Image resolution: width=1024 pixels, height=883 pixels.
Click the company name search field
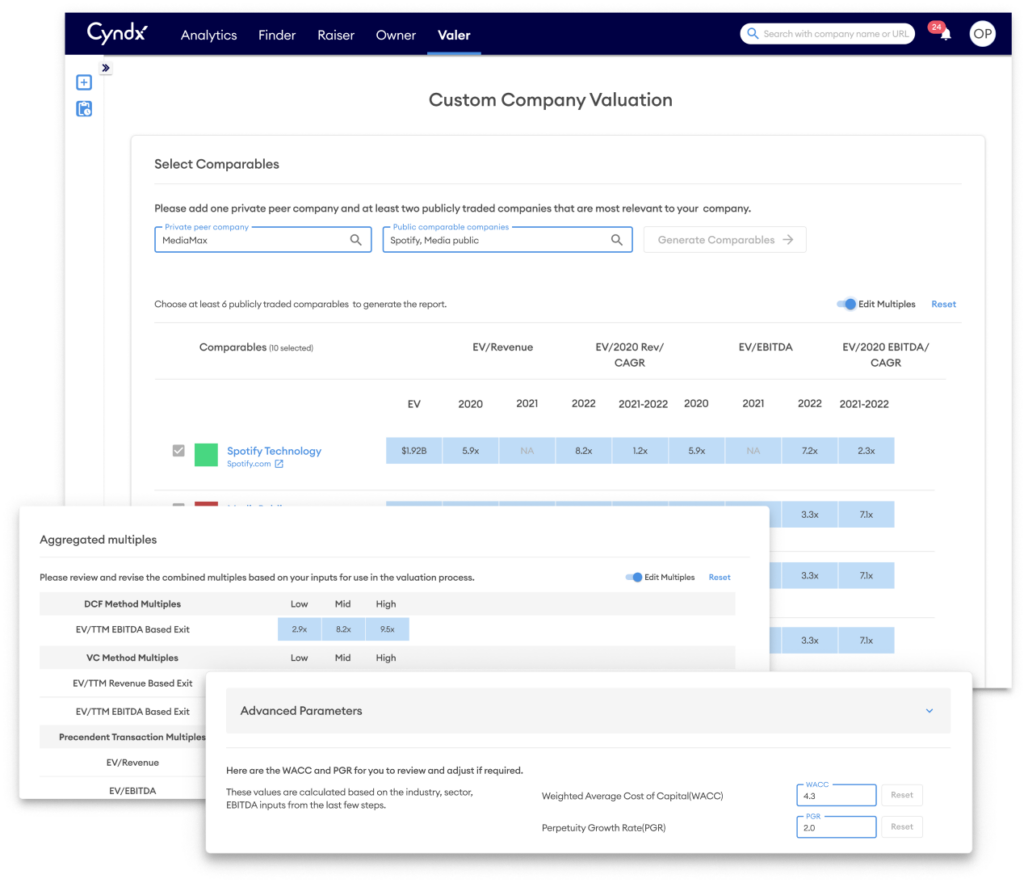point(827,33)
